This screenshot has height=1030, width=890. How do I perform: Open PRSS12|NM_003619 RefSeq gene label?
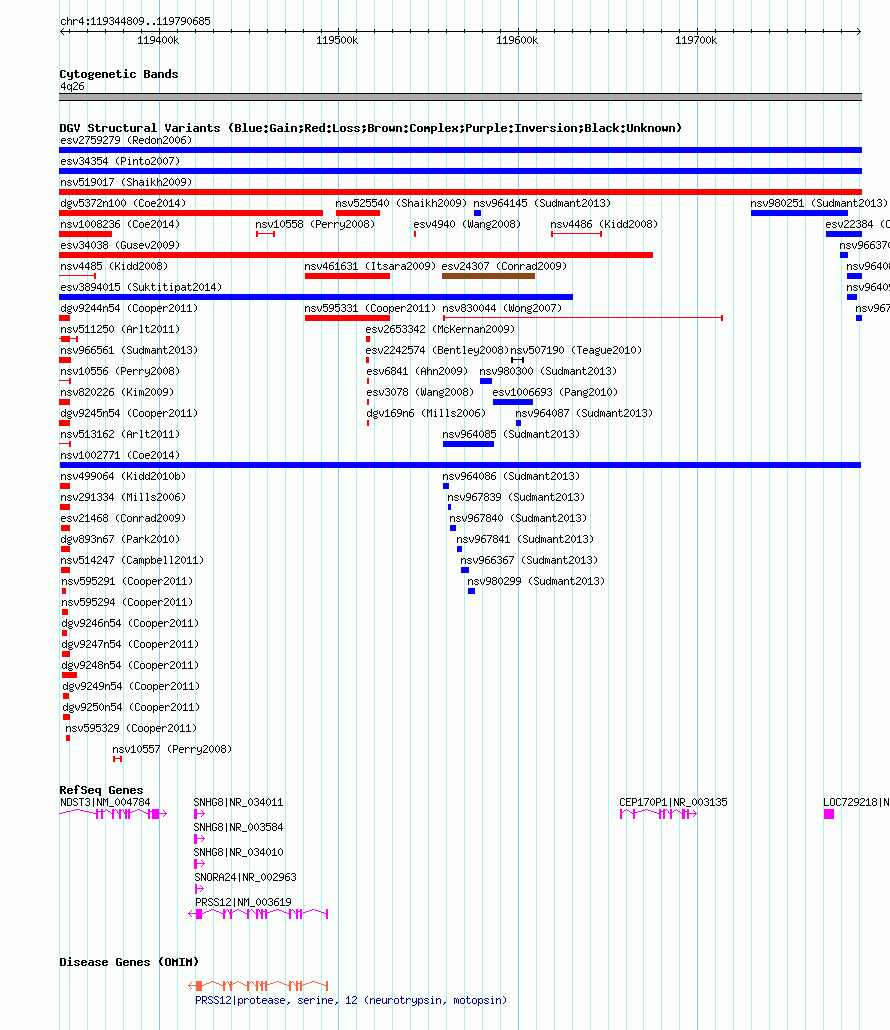243,902
